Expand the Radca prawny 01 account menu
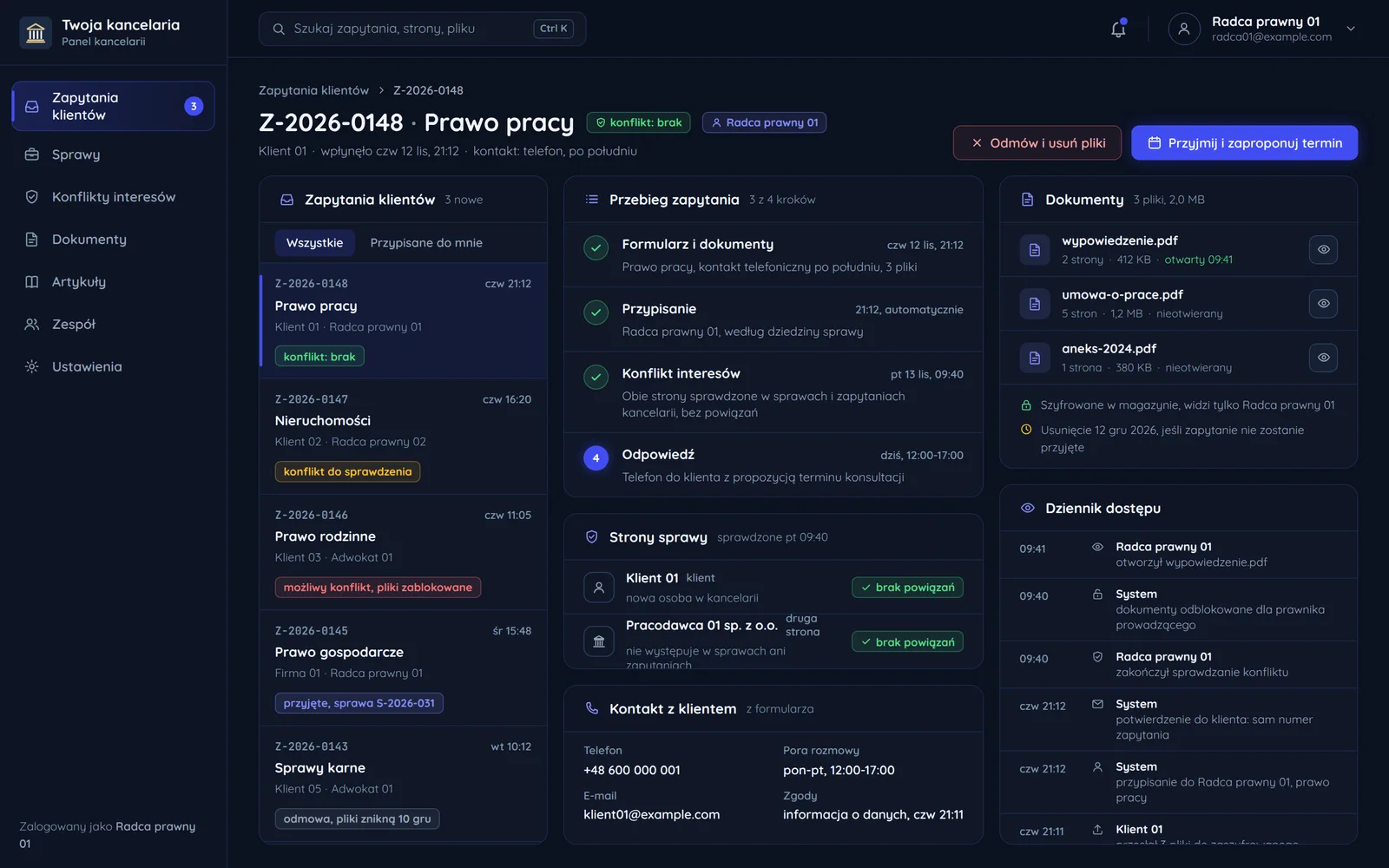The image size is (1389, 868). point(1351,29)
